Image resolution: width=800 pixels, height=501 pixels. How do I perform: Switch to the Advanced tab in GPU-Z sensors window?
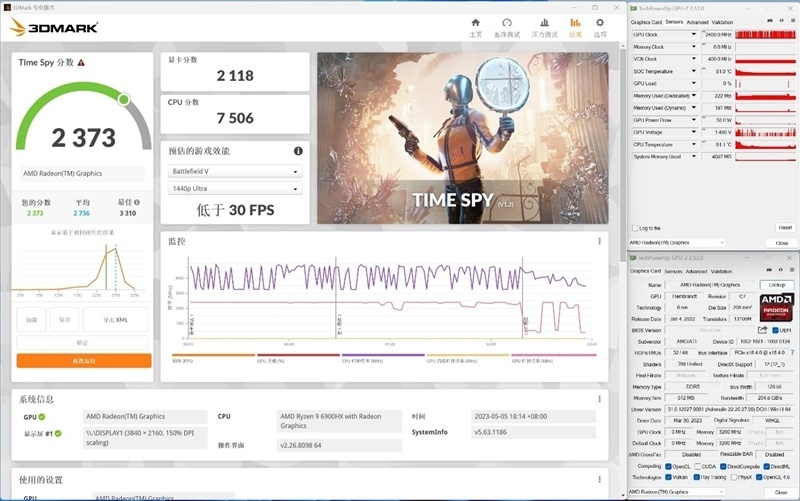pos(697,22)
